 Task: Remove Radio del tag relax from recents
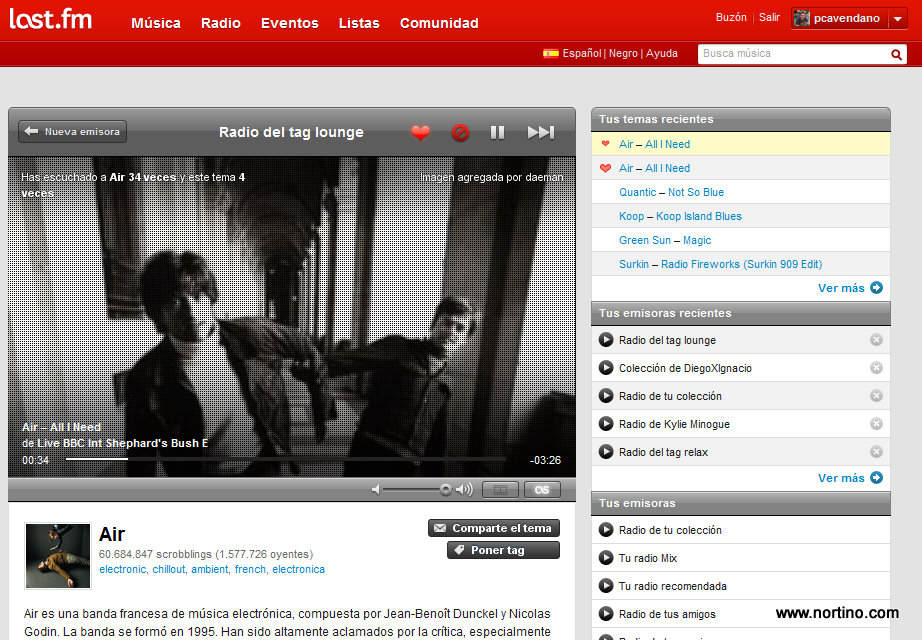point(876,452)
